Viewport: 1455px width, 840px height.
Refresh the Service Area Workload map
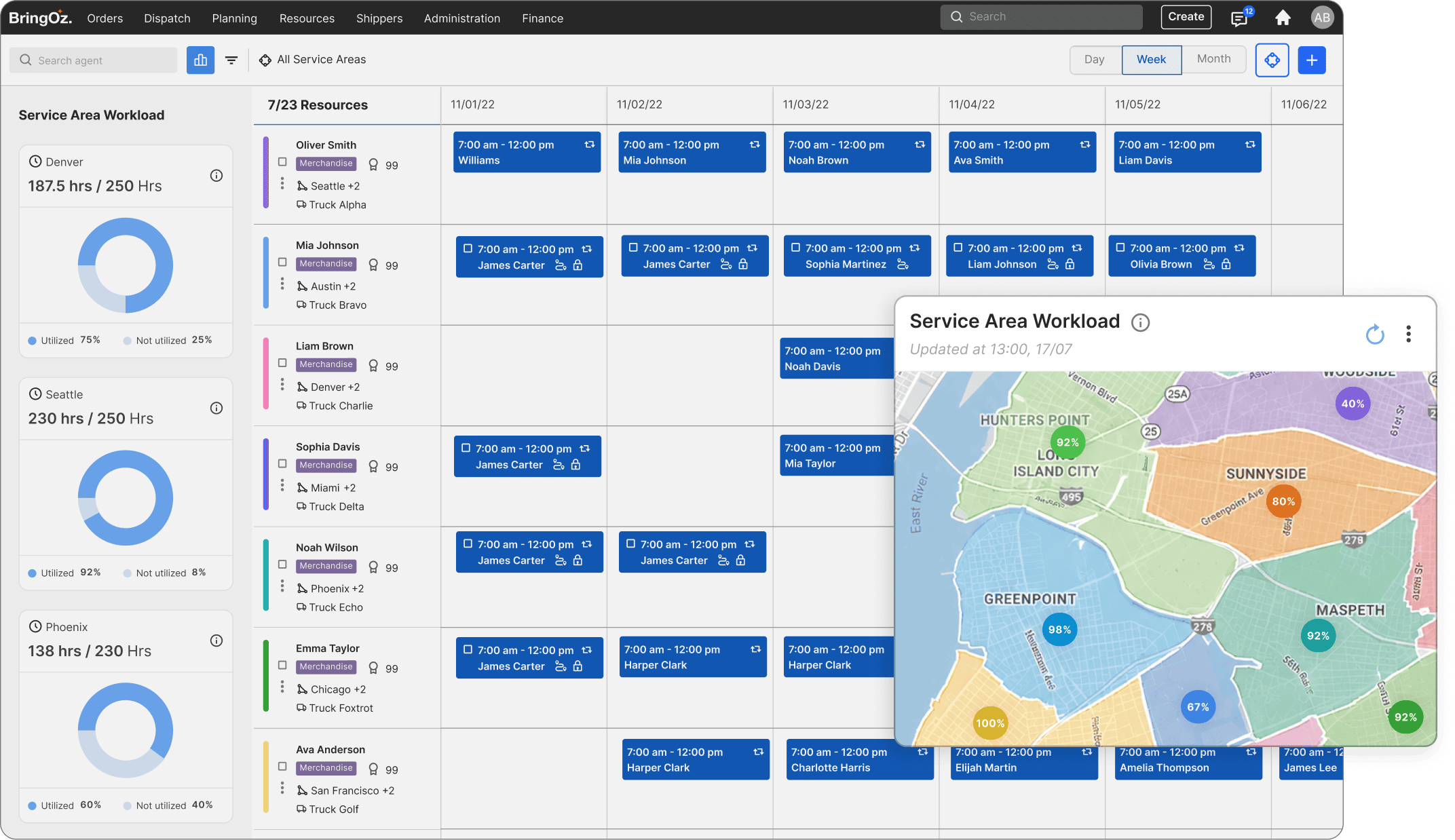pos(1375,334)
